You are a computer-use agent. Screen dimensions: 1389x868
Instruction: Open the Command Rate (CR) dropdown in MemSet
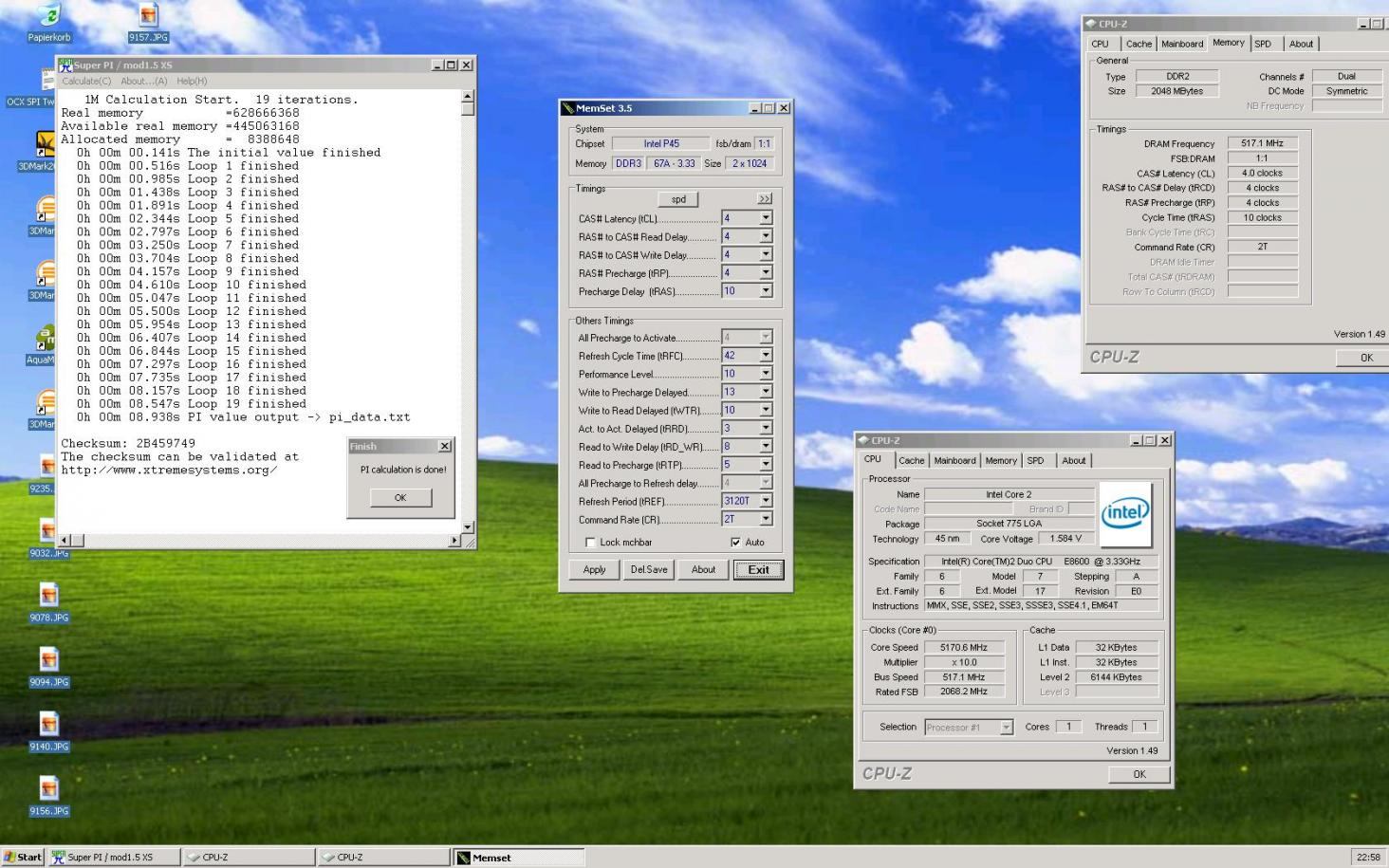(766, 519)
